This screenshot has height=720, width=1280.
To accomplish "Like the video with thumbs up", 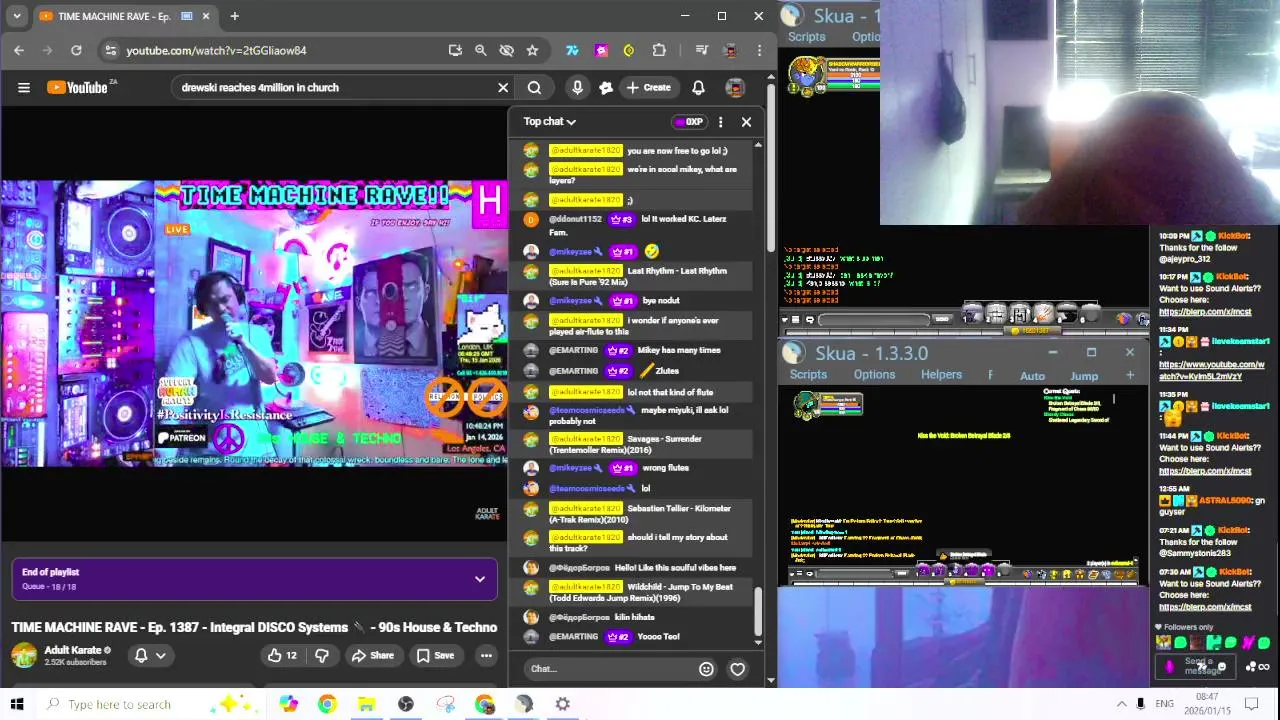I will [281, 656].
